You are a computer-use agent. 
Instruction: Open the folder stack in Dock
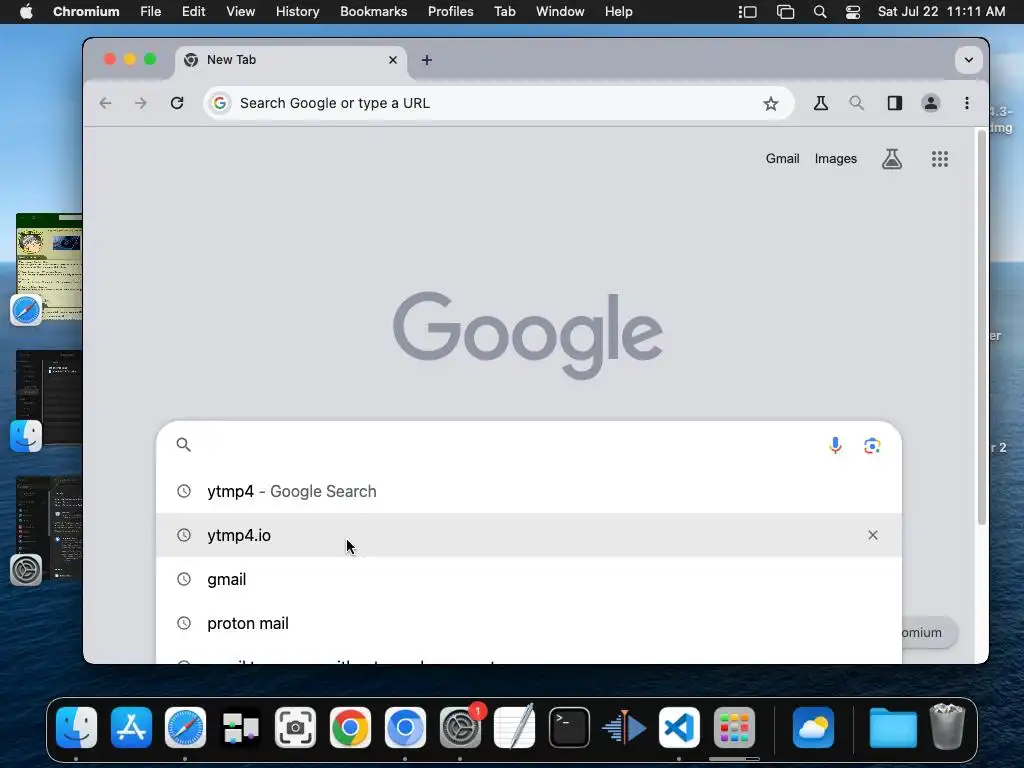tap(893, 728)
